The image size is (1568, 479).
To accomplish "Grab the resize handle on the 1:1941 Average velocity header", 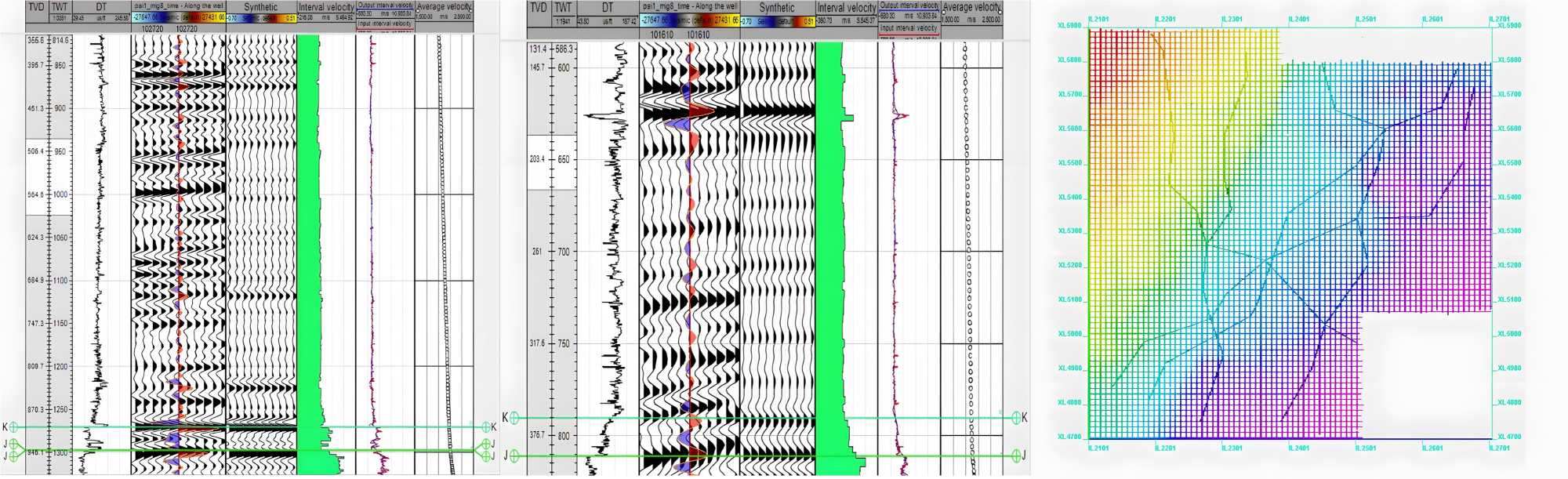I will (x=1000, y=10).
